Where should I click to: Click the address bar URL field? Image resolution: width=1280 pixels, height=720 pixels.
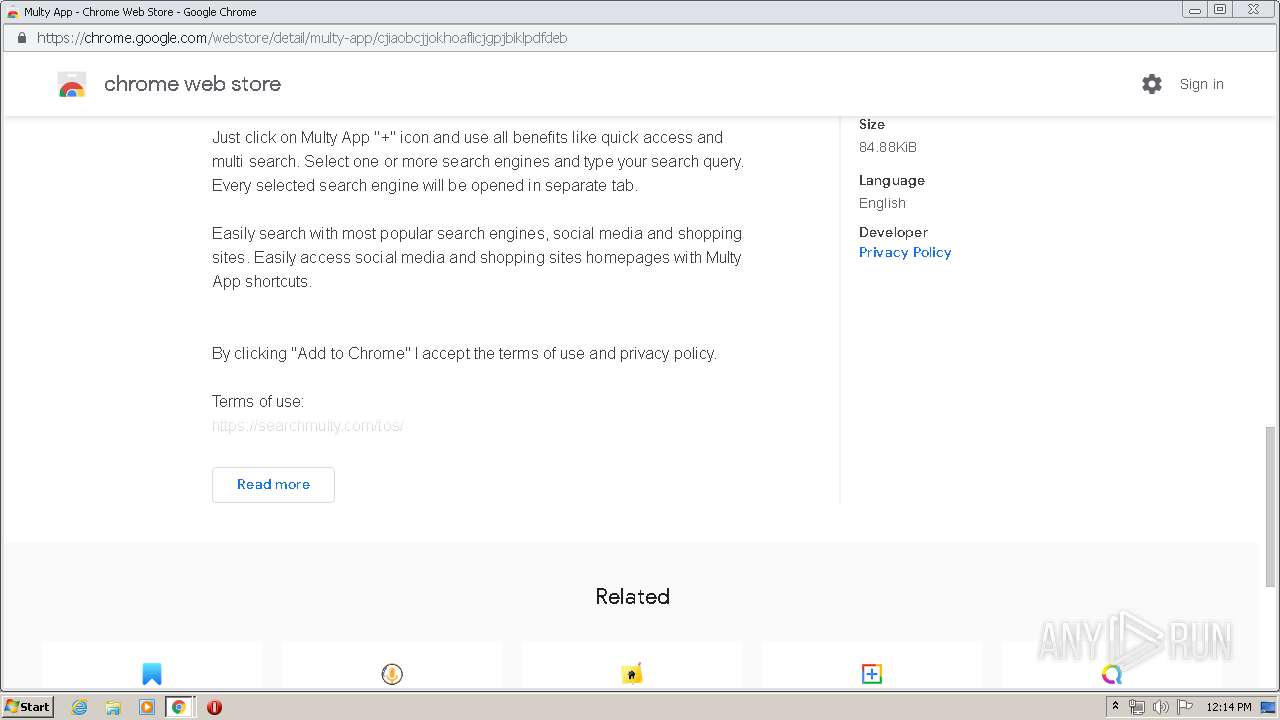[640, 38]
